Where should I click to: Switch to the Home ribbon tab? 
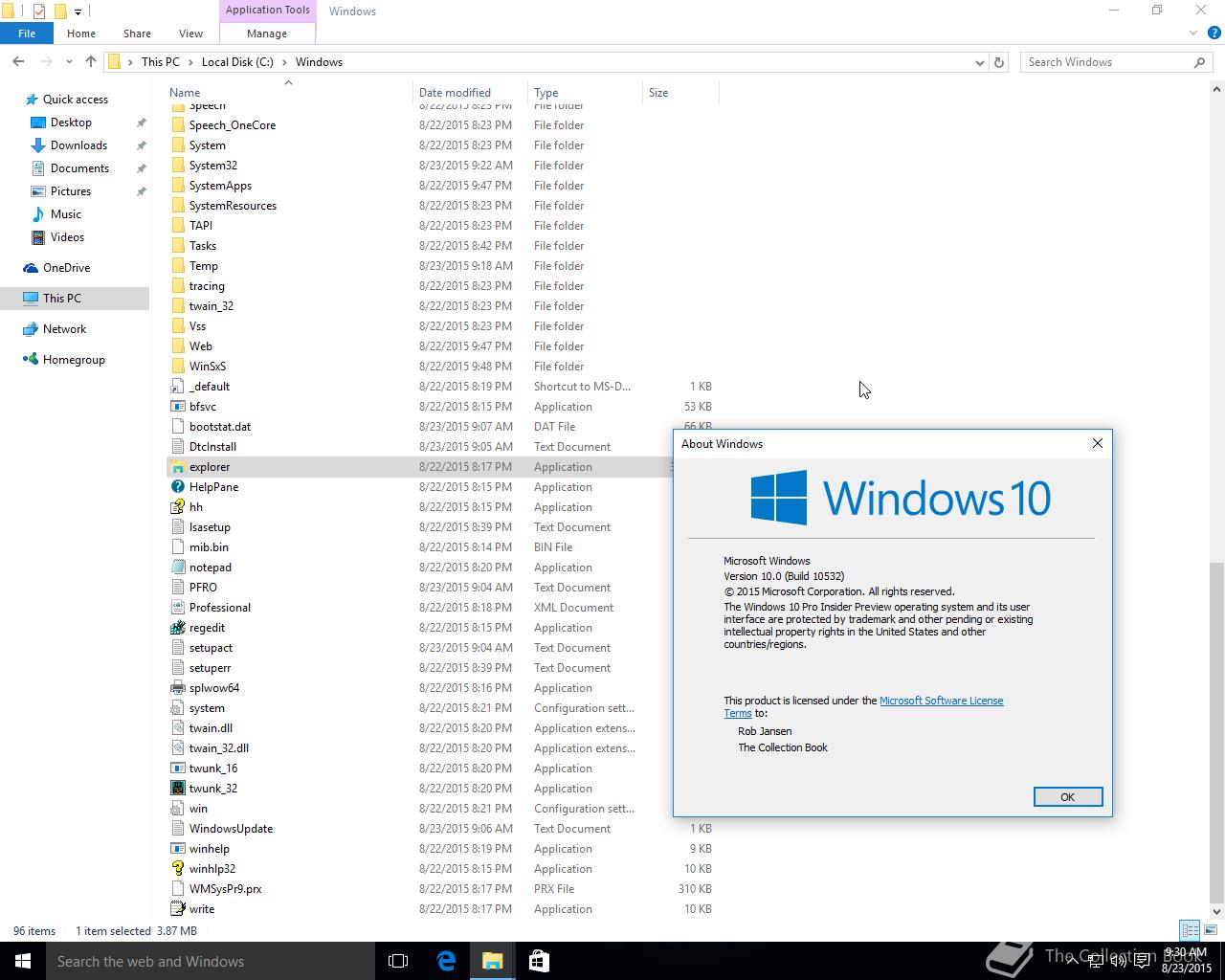(81, 33)
